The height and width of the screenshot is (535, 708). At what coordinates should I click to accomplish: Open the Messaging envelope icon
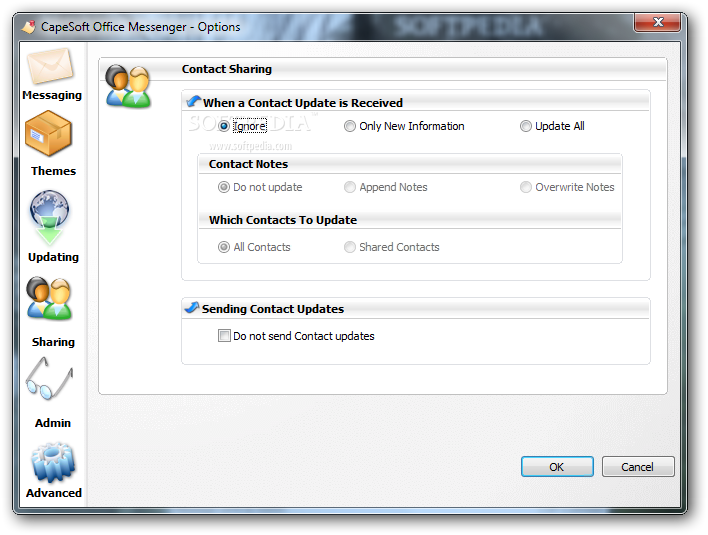50,66
